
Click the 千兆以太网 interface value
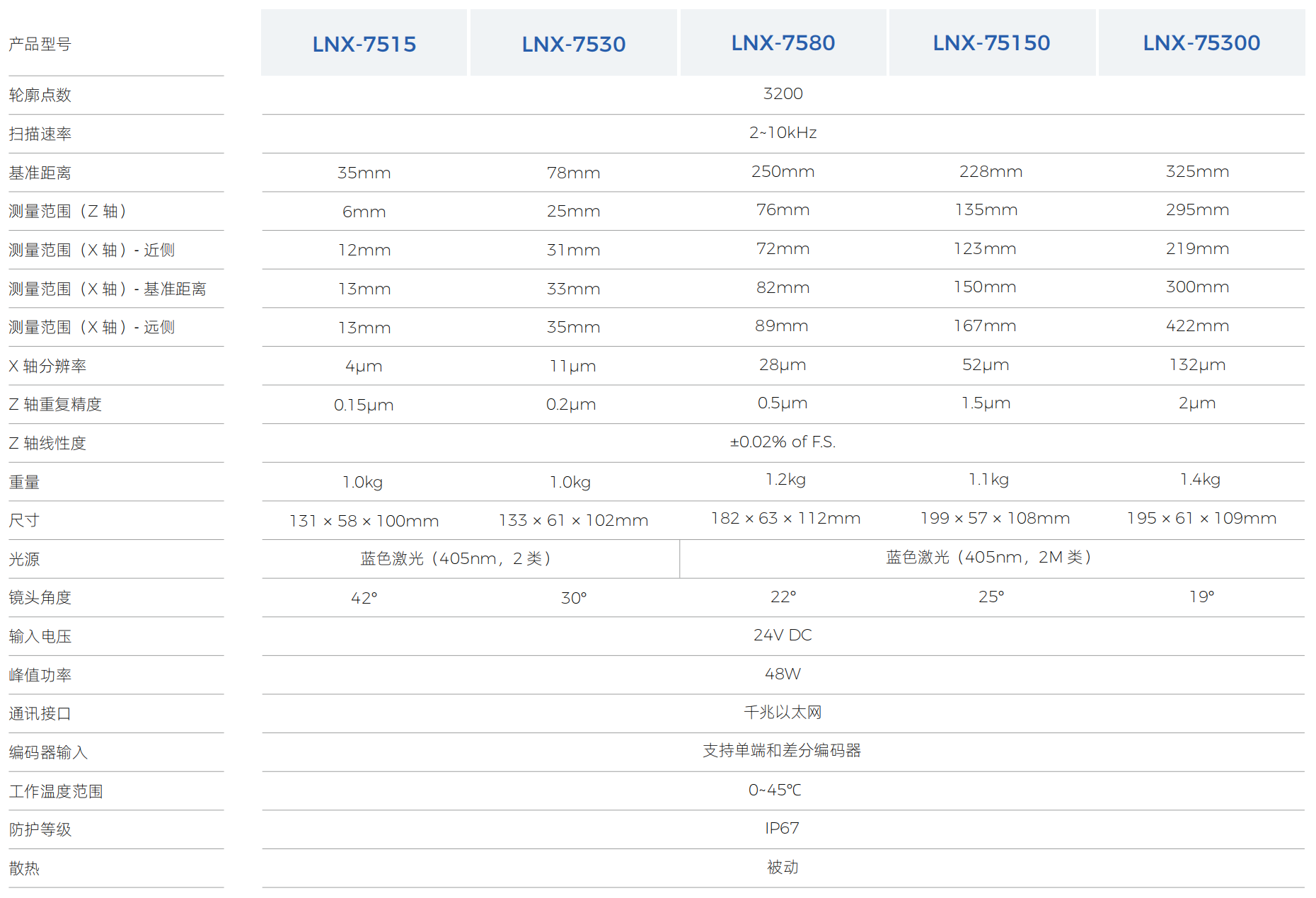(783, 713)
